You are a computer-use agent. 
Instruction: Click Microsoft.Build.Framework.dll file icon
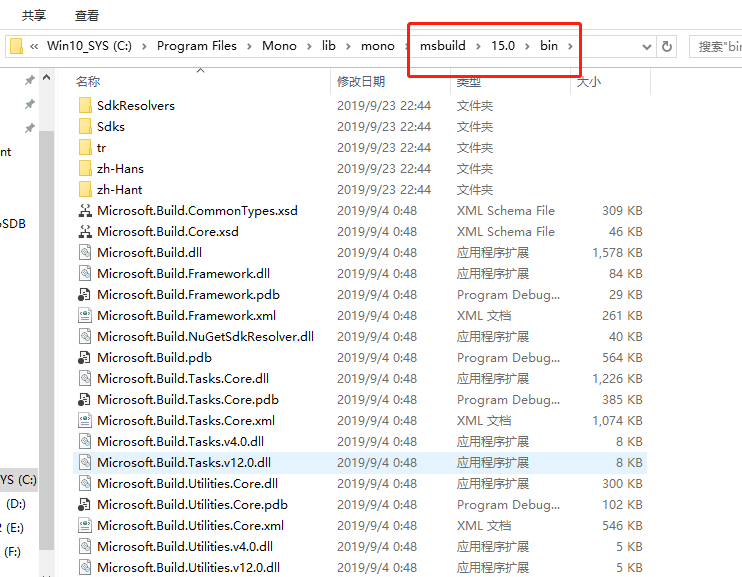85,274
